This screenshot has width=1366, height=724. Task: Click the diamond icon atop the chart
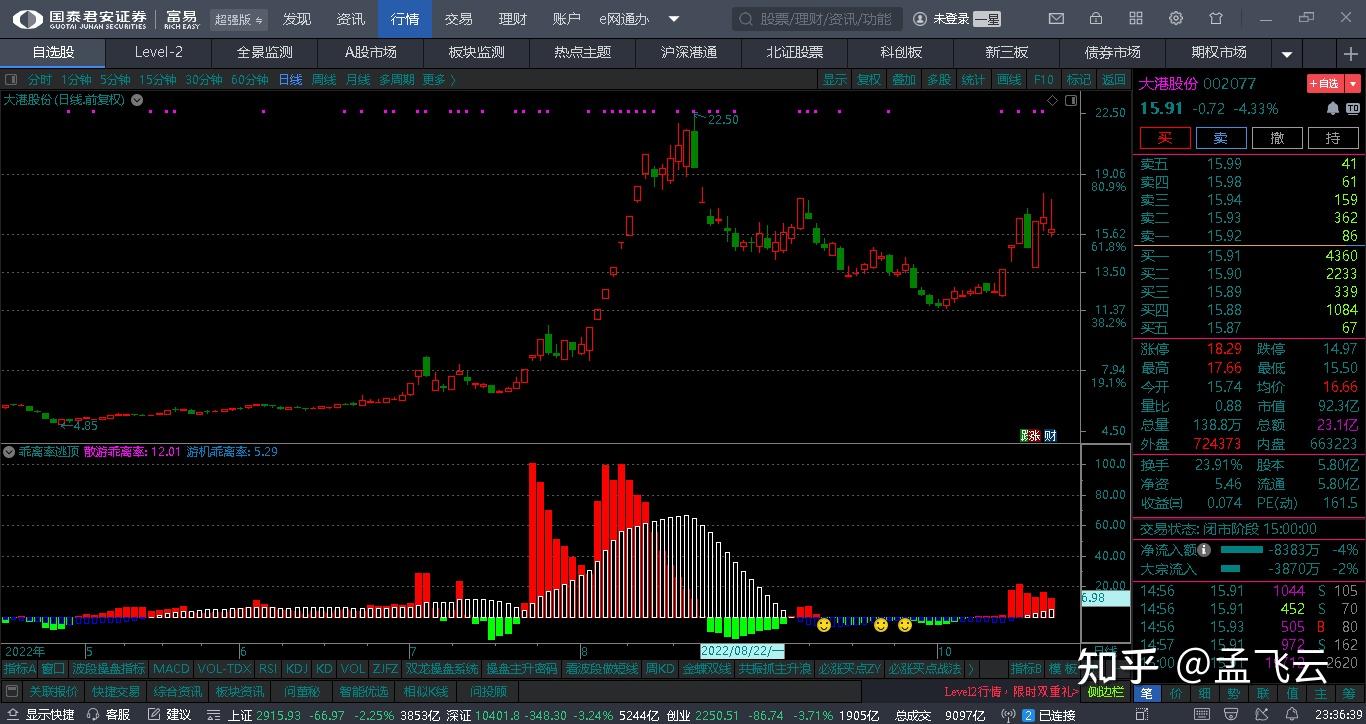tap(1052, 100)
